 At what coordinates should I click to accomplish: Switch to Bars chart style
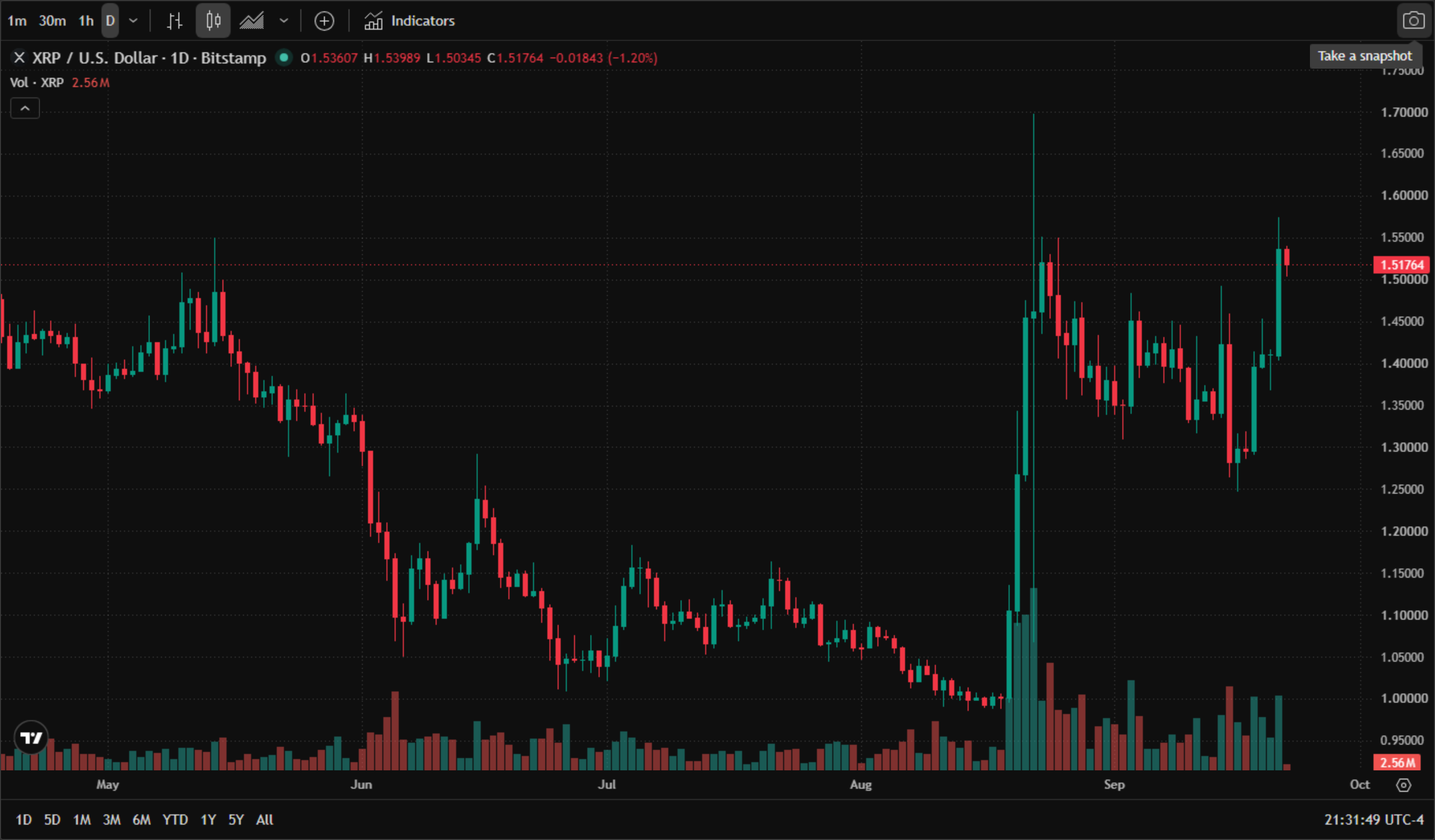coord(175,21)
